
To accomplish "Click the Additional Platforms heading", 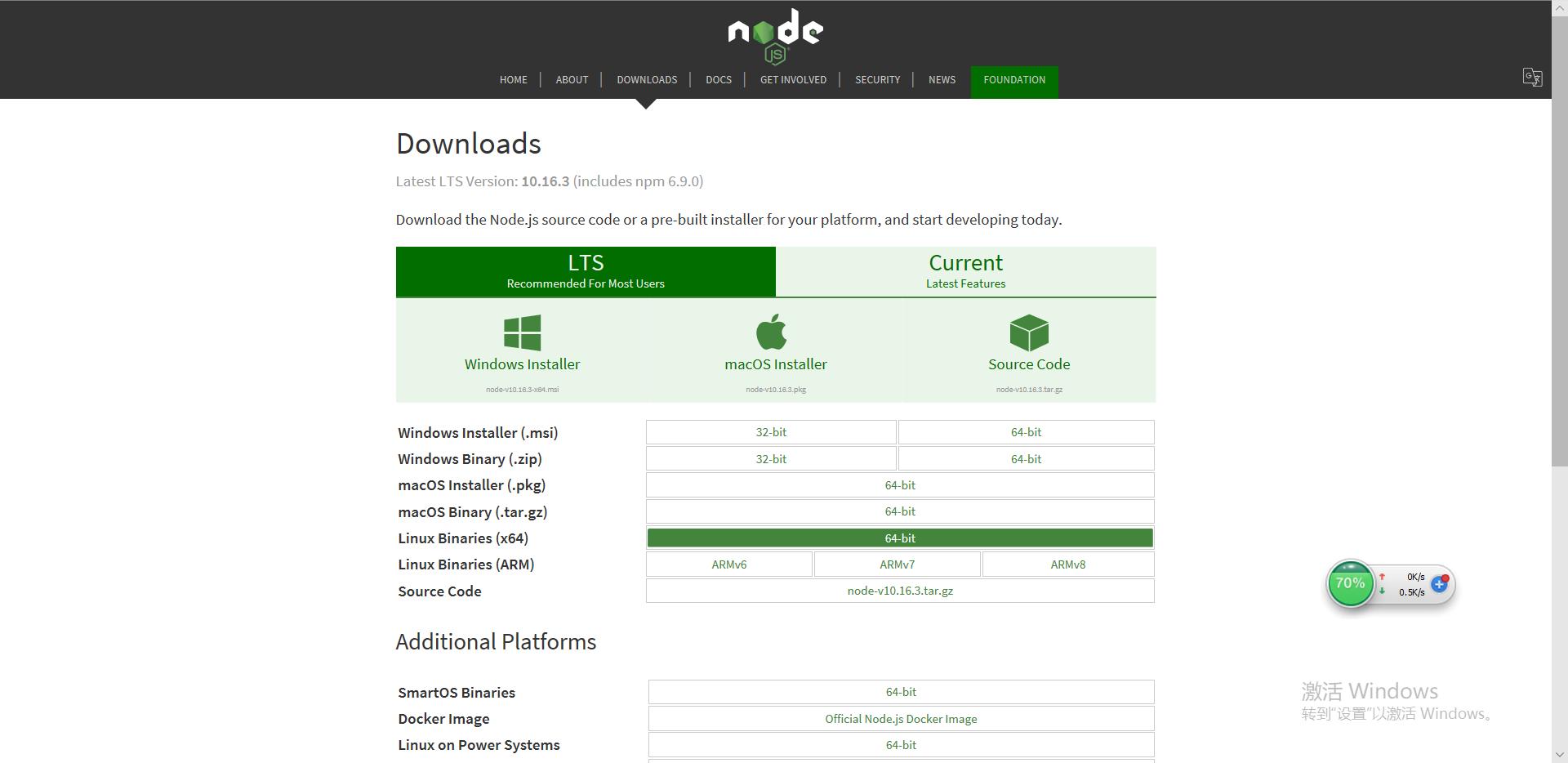I will (497, 642).
